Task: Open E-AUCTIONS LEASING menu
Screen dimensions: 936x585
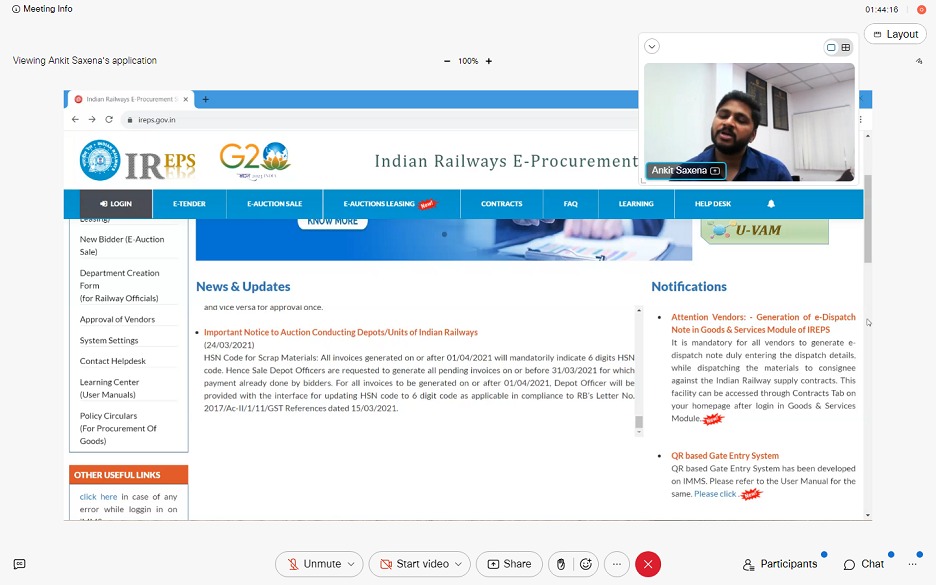Action: (391, 204)
